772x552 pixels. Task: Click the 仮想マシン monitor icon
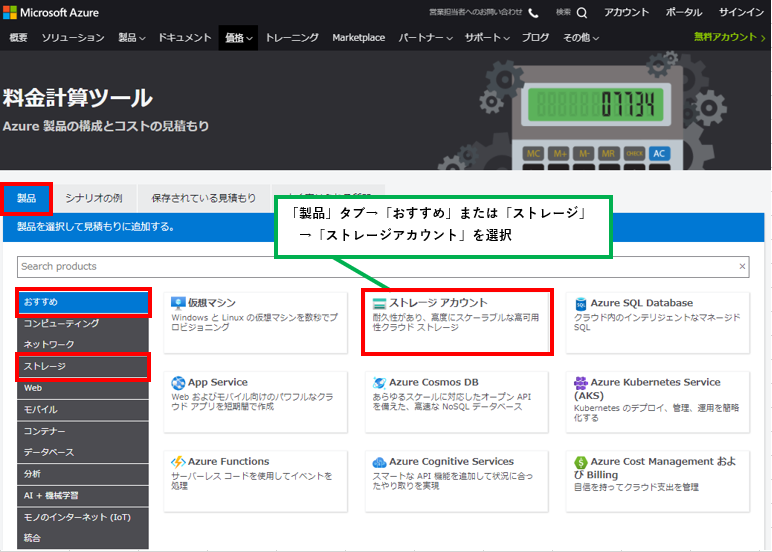pos(178,303)
